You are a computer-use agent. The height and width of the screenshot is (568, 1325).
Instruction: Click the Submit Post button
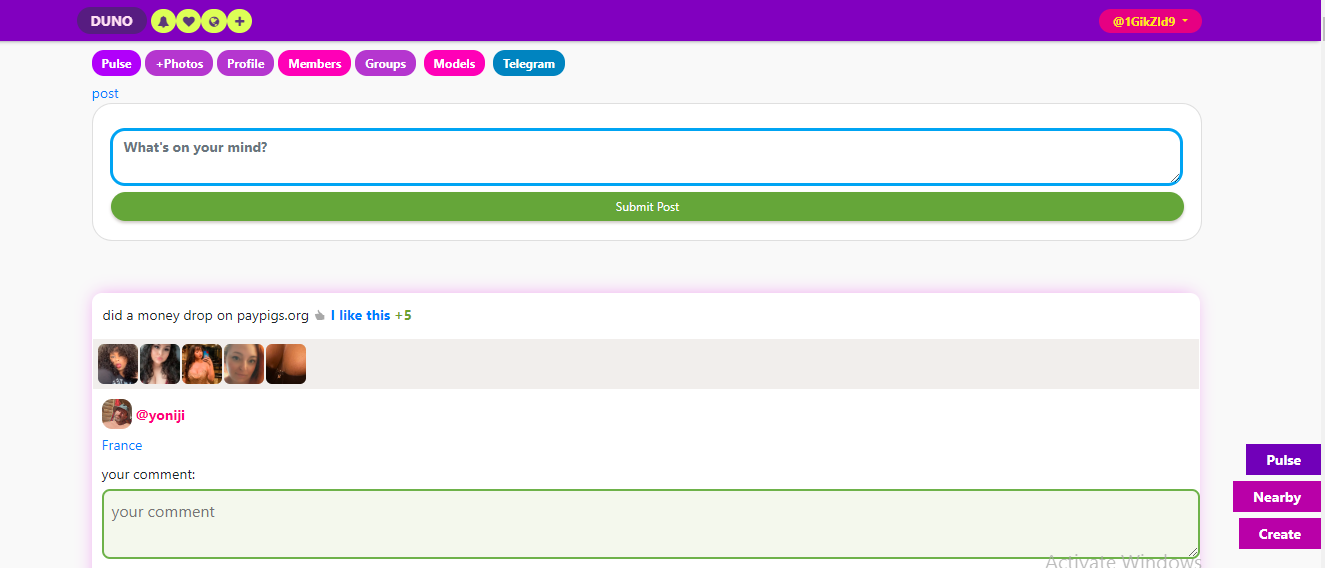point(647,207)
